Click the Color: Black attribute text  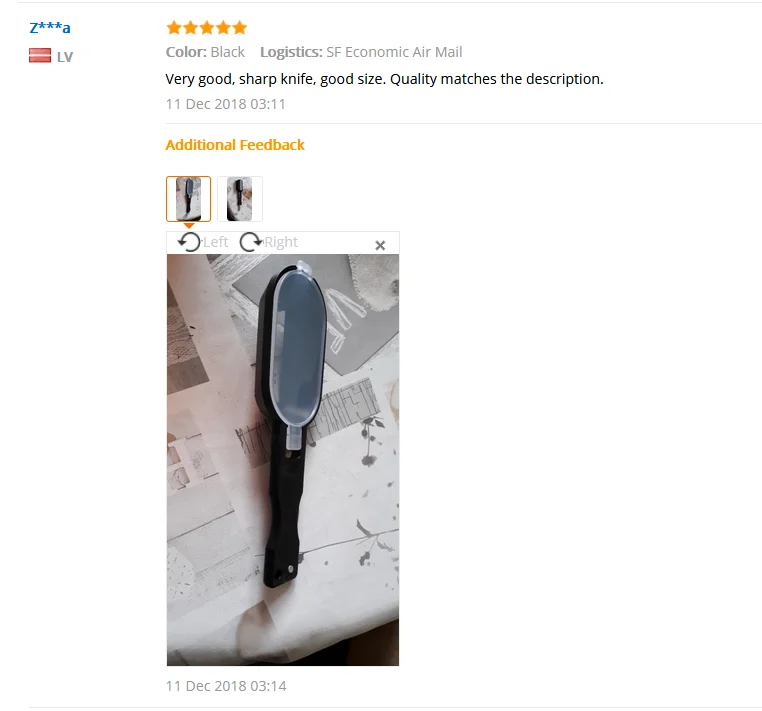tap(205, 52)
